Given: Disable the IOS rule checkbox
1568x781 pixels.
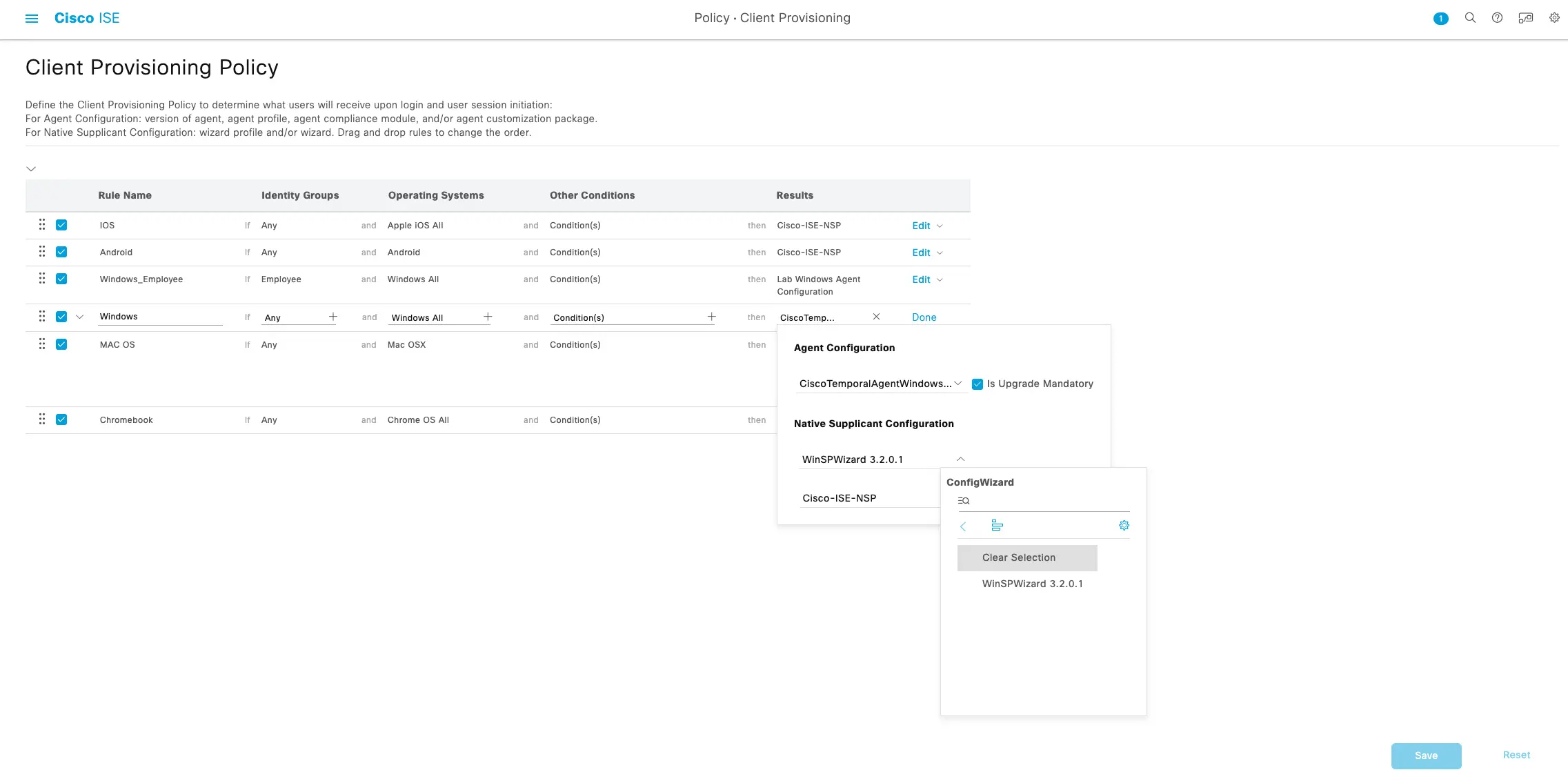Looking at the screenshot, I should pos(61,225).
